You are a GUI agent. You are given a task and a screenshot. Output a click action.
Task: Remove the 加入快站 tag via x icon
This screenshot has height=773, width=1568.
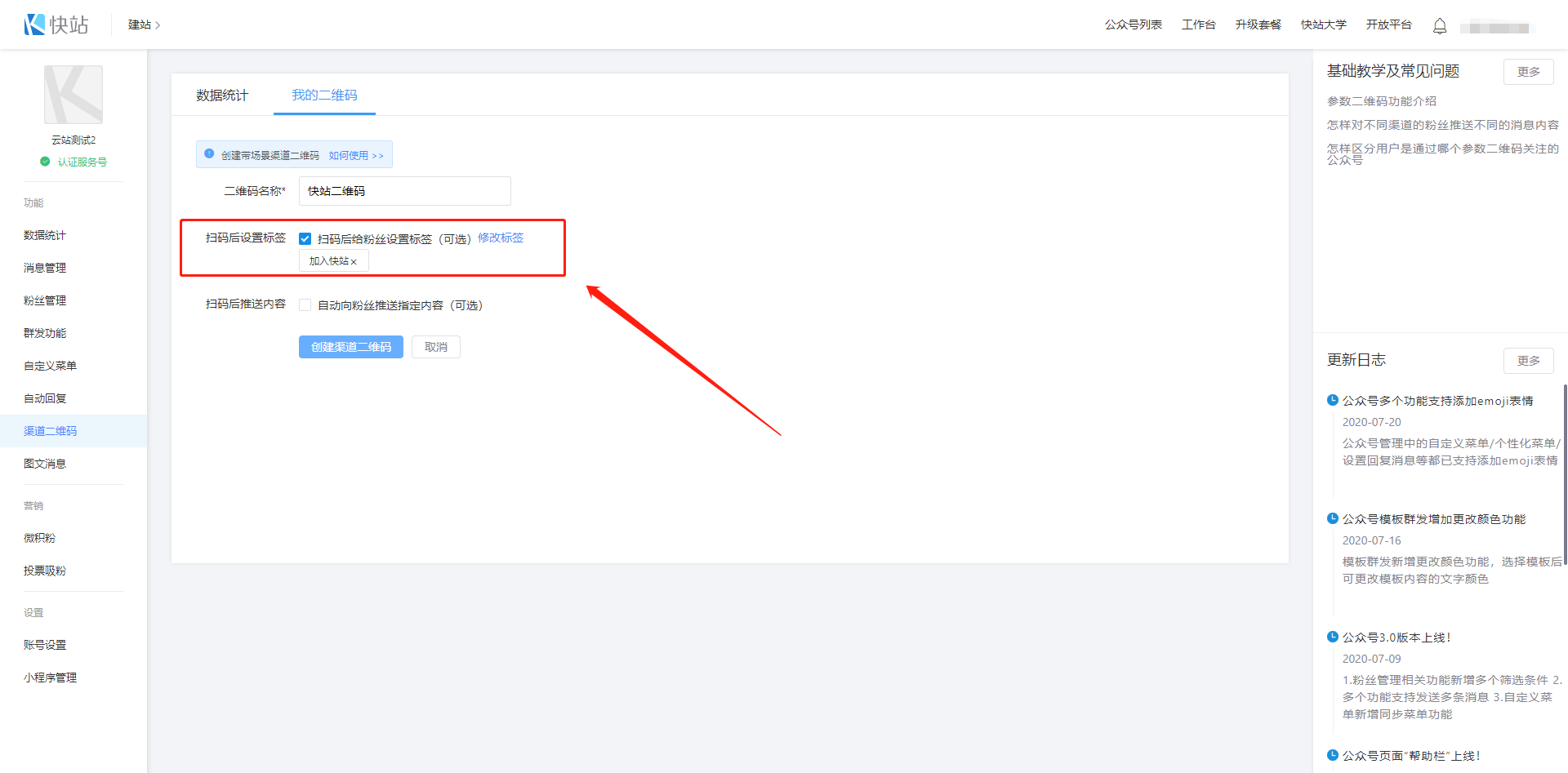pos(354,262)
